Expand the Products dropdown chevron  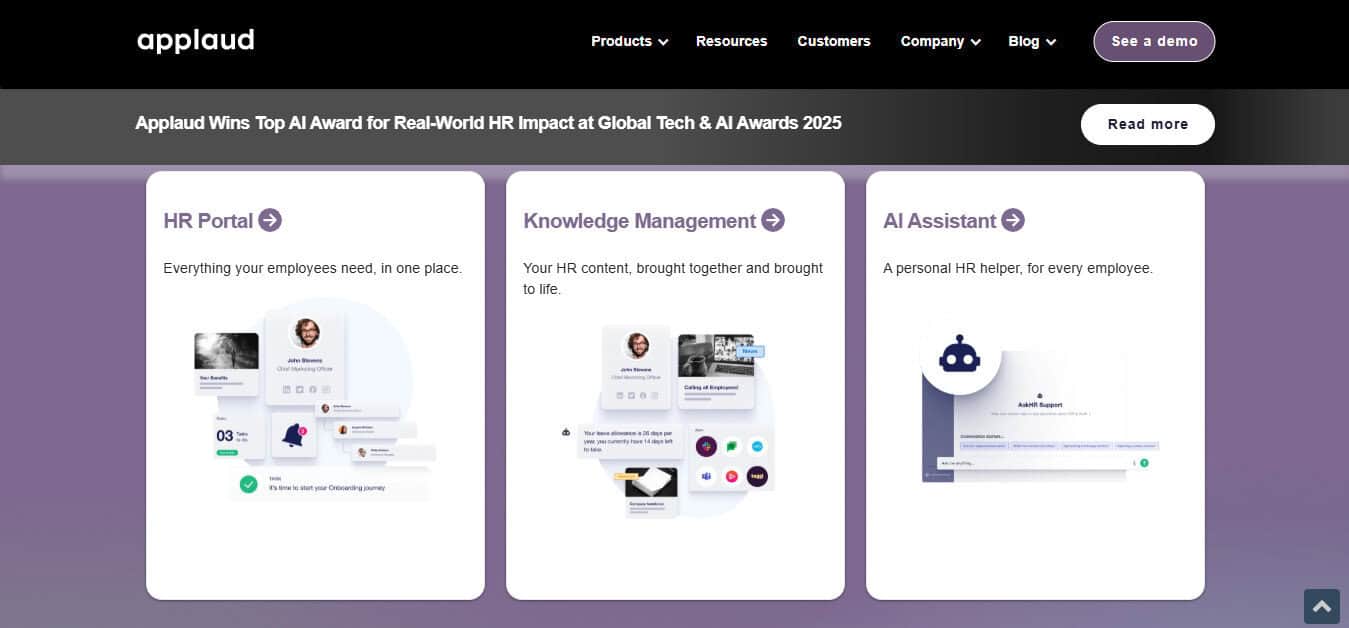(x=663, y=42)
